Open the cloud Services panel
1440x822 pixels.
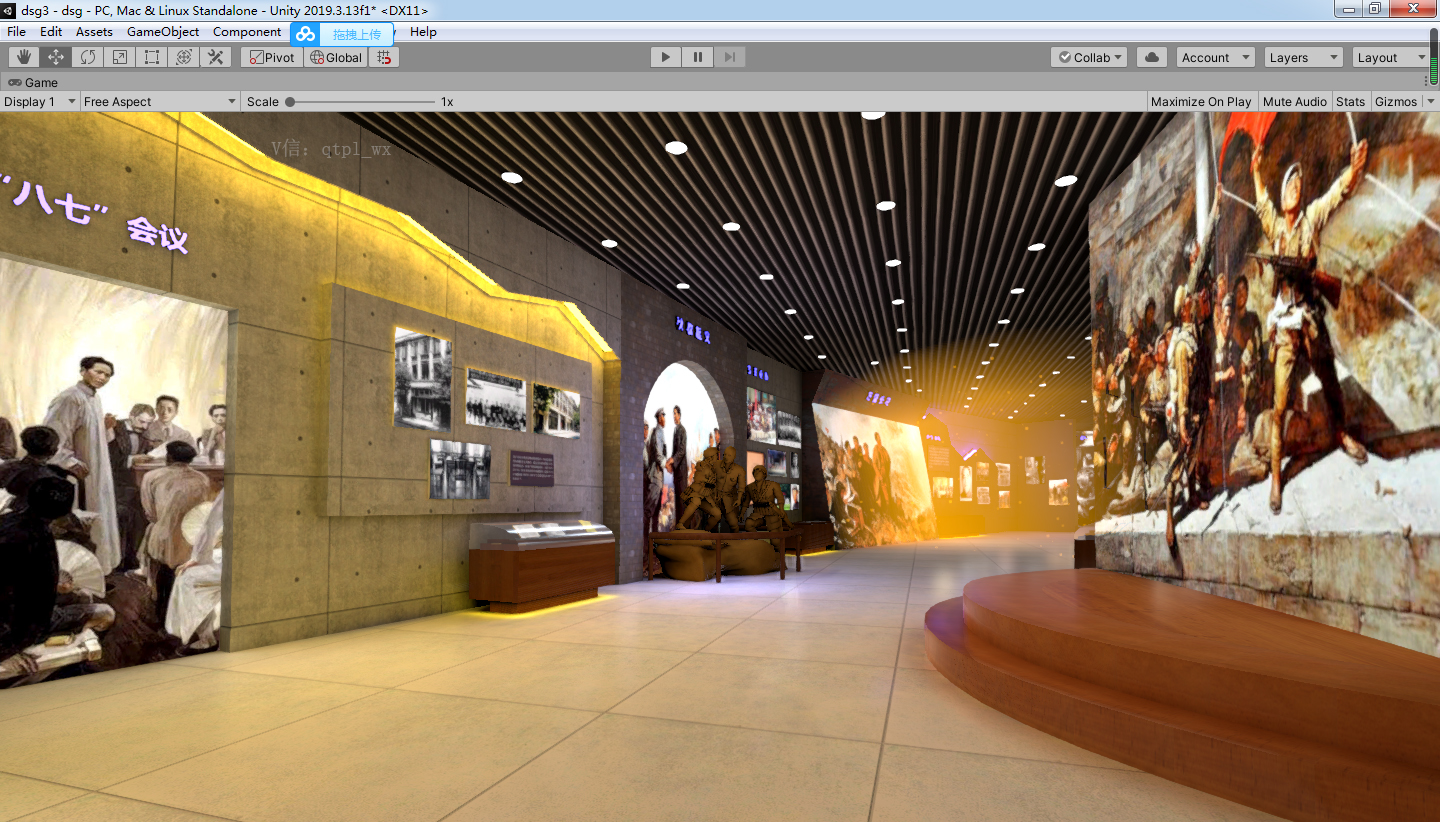1152,57
